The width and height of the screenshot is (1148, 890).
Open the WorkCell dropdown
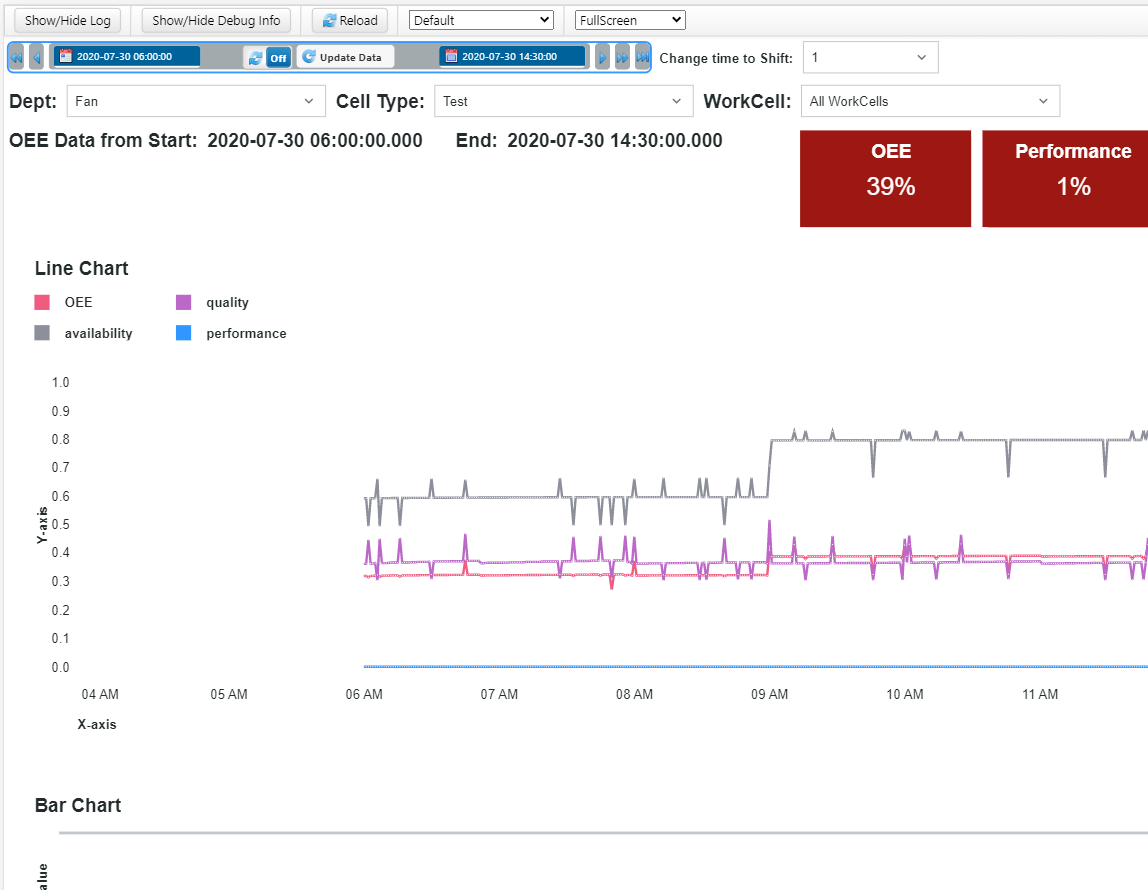click(x=930, y=101)
